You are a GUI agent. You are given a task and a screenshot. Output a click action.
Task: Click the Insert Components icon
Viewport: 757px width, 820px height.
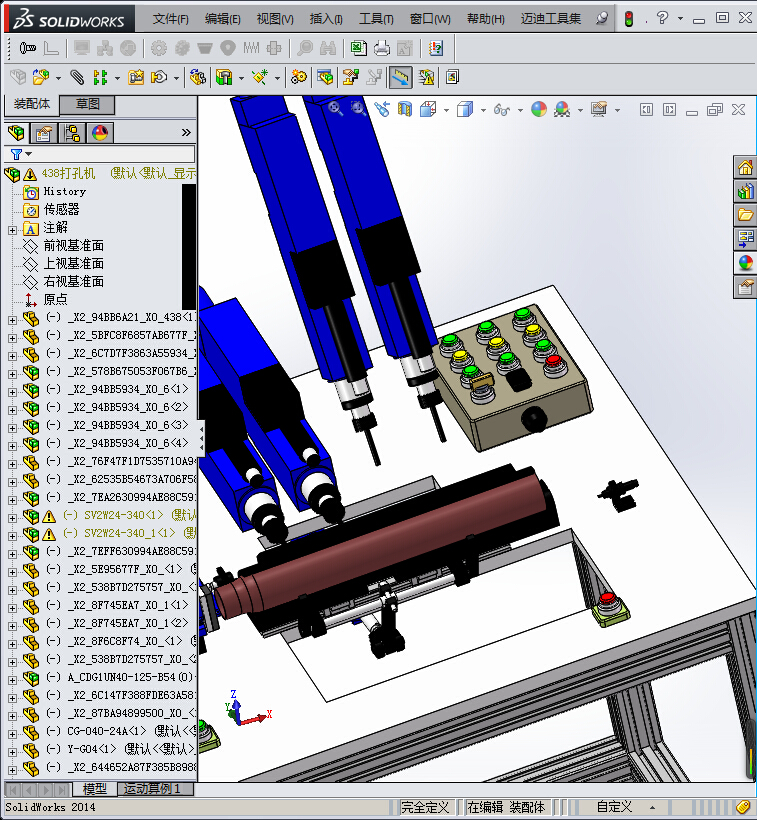(x=41, y=77)
